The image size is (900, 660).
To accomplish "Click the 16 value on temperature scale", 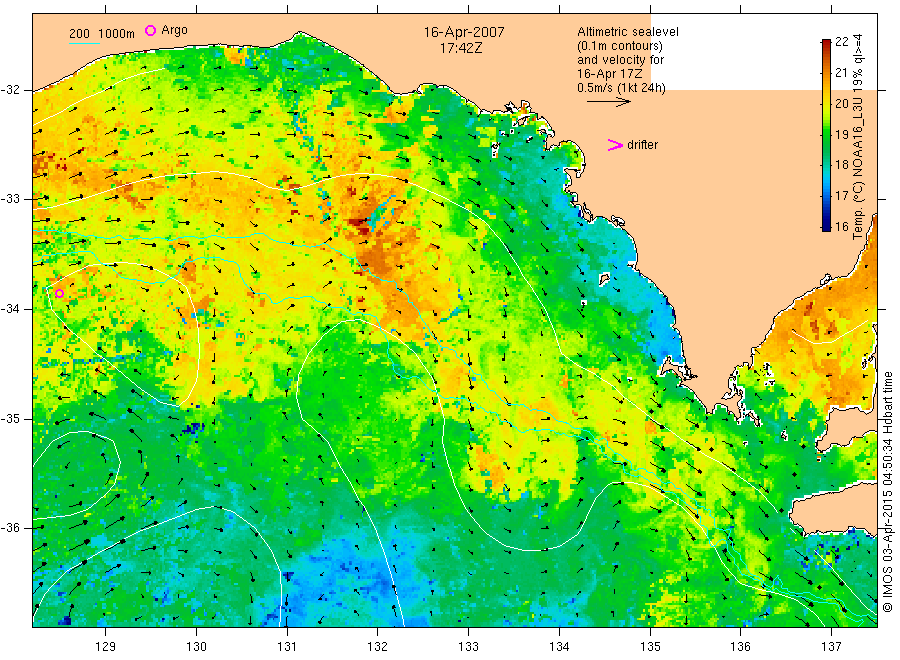I will click(x=841, y=227).
